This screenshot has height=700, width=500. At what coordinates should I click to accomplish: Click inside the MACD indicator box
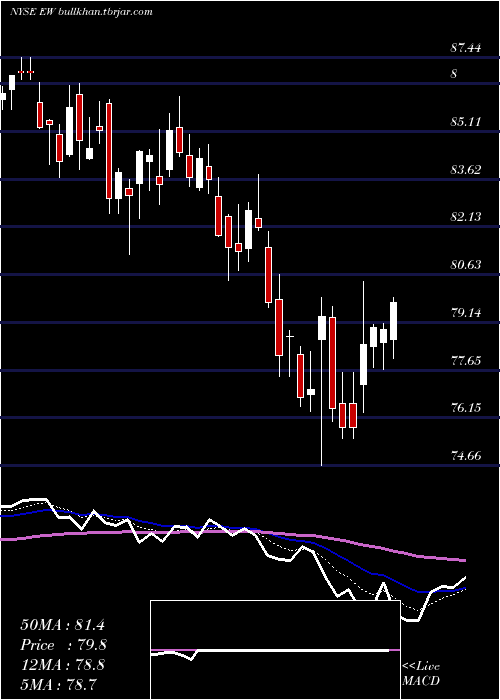[x=275, y=650]
